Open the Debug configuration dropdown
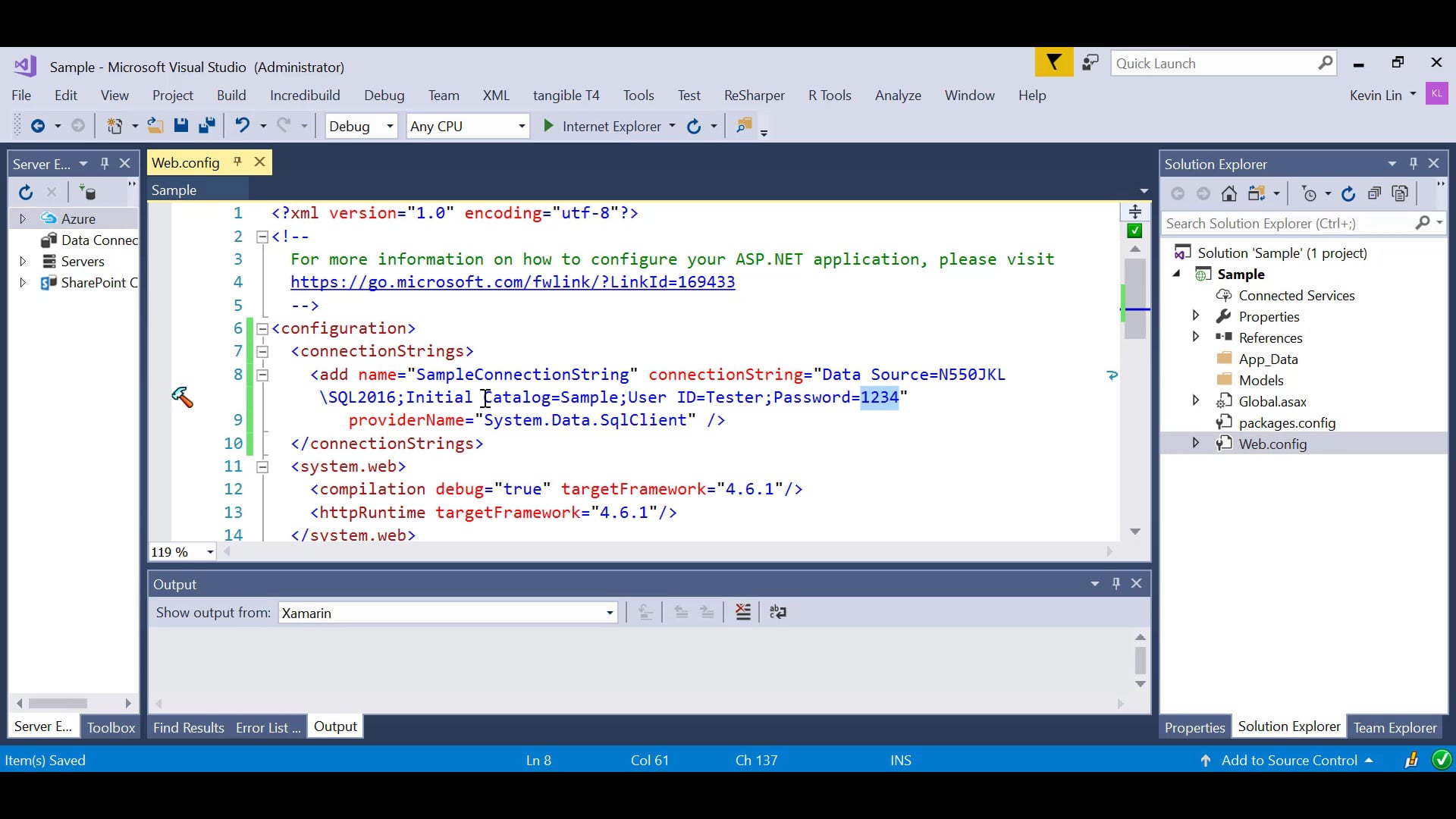Screen dimensions: 1456x819 point(361,127)
